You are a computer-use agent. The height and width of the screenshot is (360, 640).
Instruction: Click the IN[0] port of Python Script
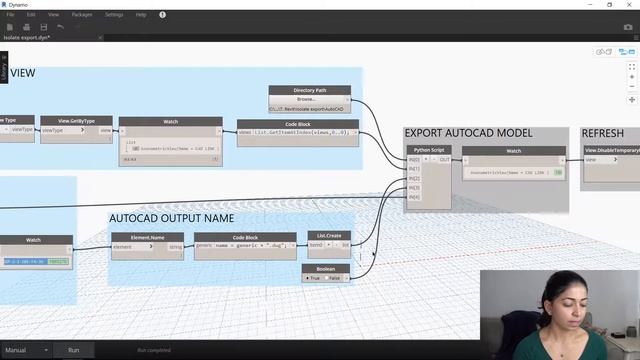coord(414,160)
